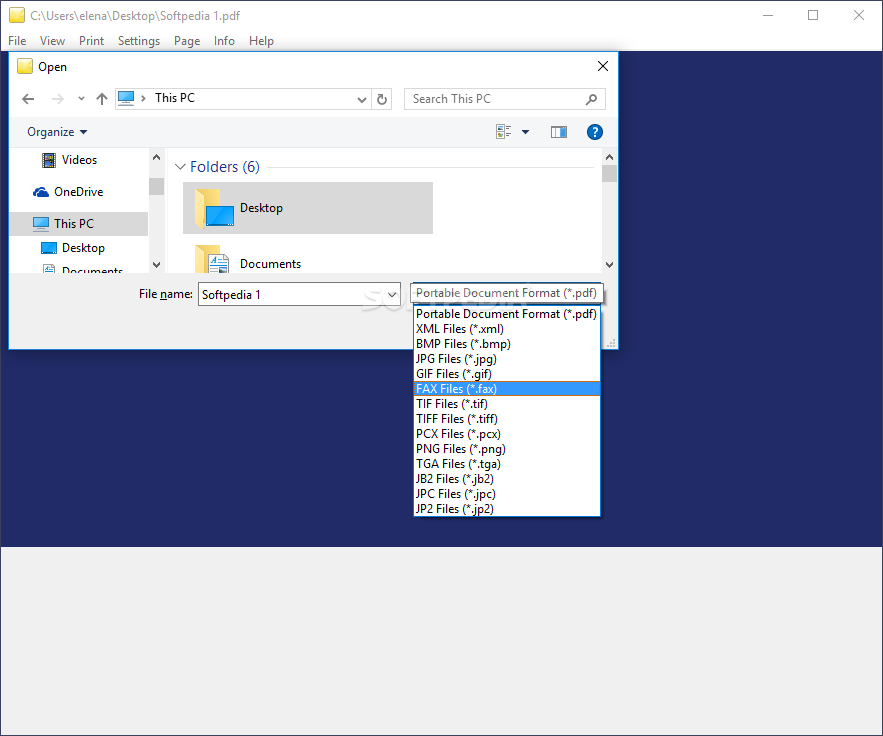Choose GIF Files (*.gif)
This screenshot has width=883, height=736.
(507, 374)
